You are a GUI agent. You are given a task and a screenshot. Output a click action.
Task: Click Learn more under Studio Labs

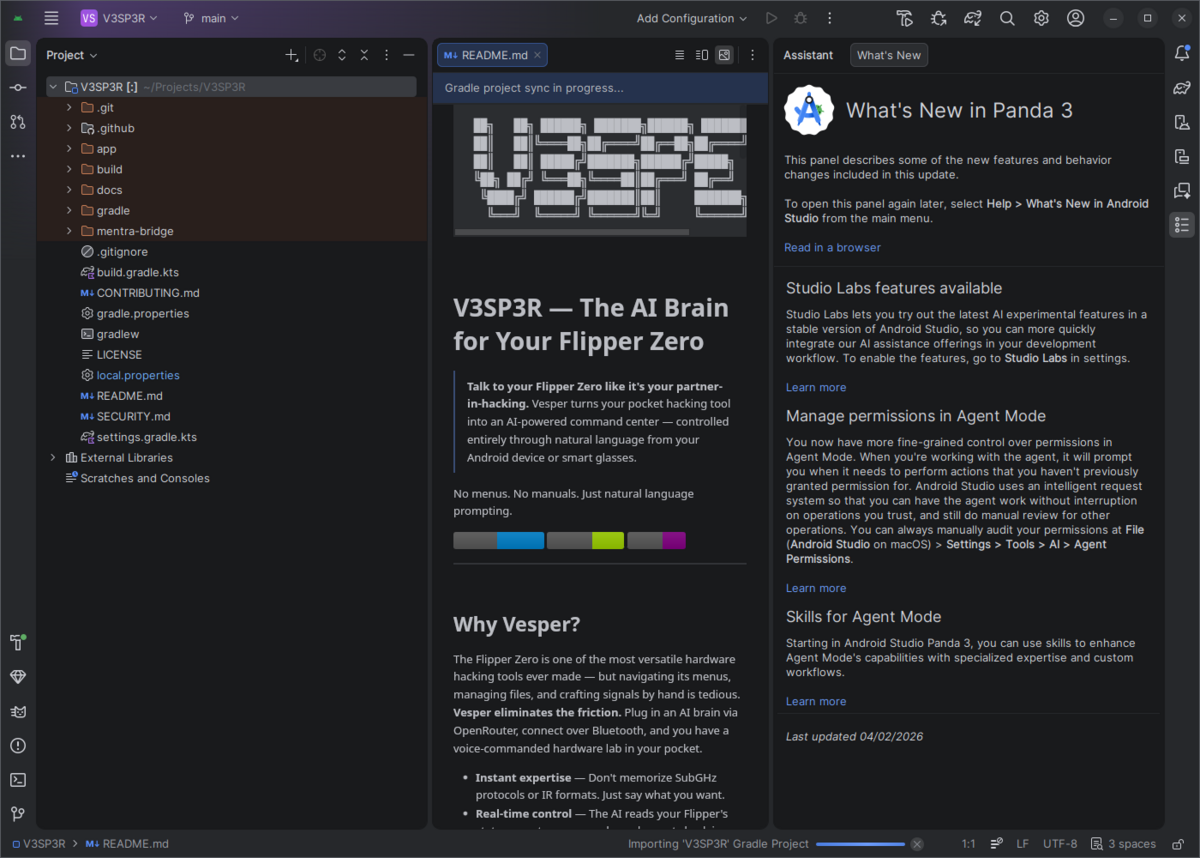[x=816, y=387]
